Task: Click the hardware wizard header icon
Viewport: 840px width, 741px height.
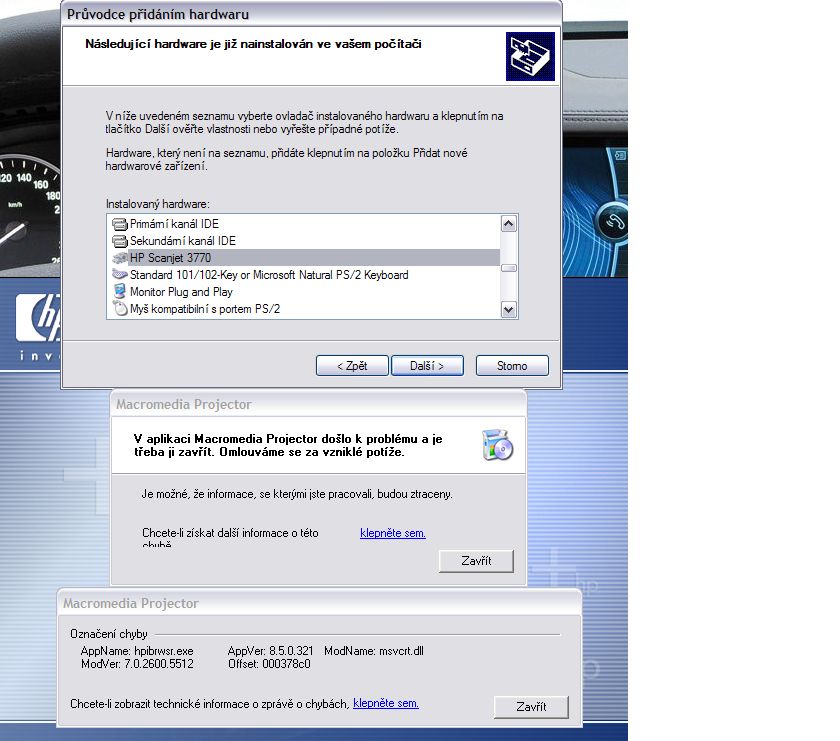Action: pyautogui.click(x=530, y=56)
